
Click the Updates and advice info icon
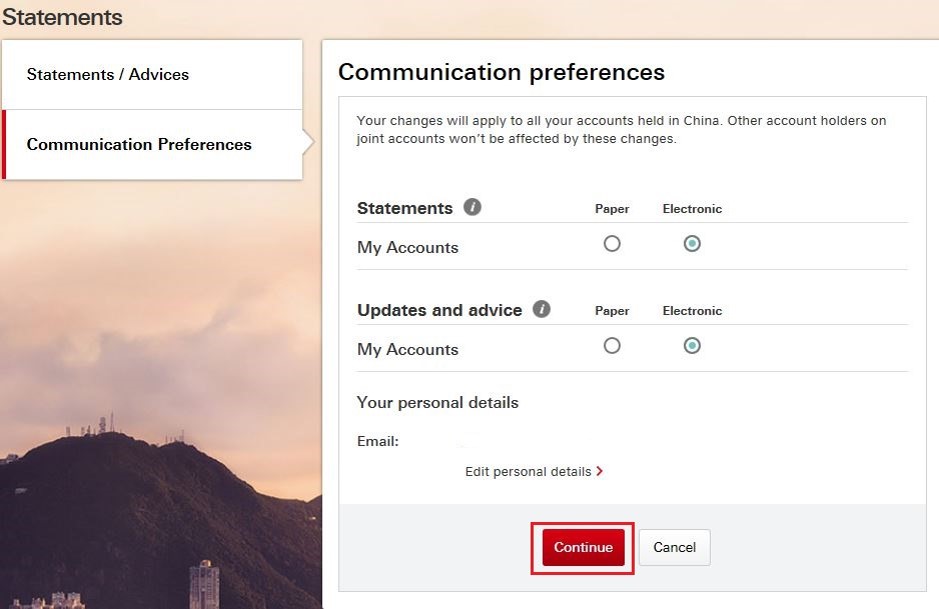(x=541, y=309)
